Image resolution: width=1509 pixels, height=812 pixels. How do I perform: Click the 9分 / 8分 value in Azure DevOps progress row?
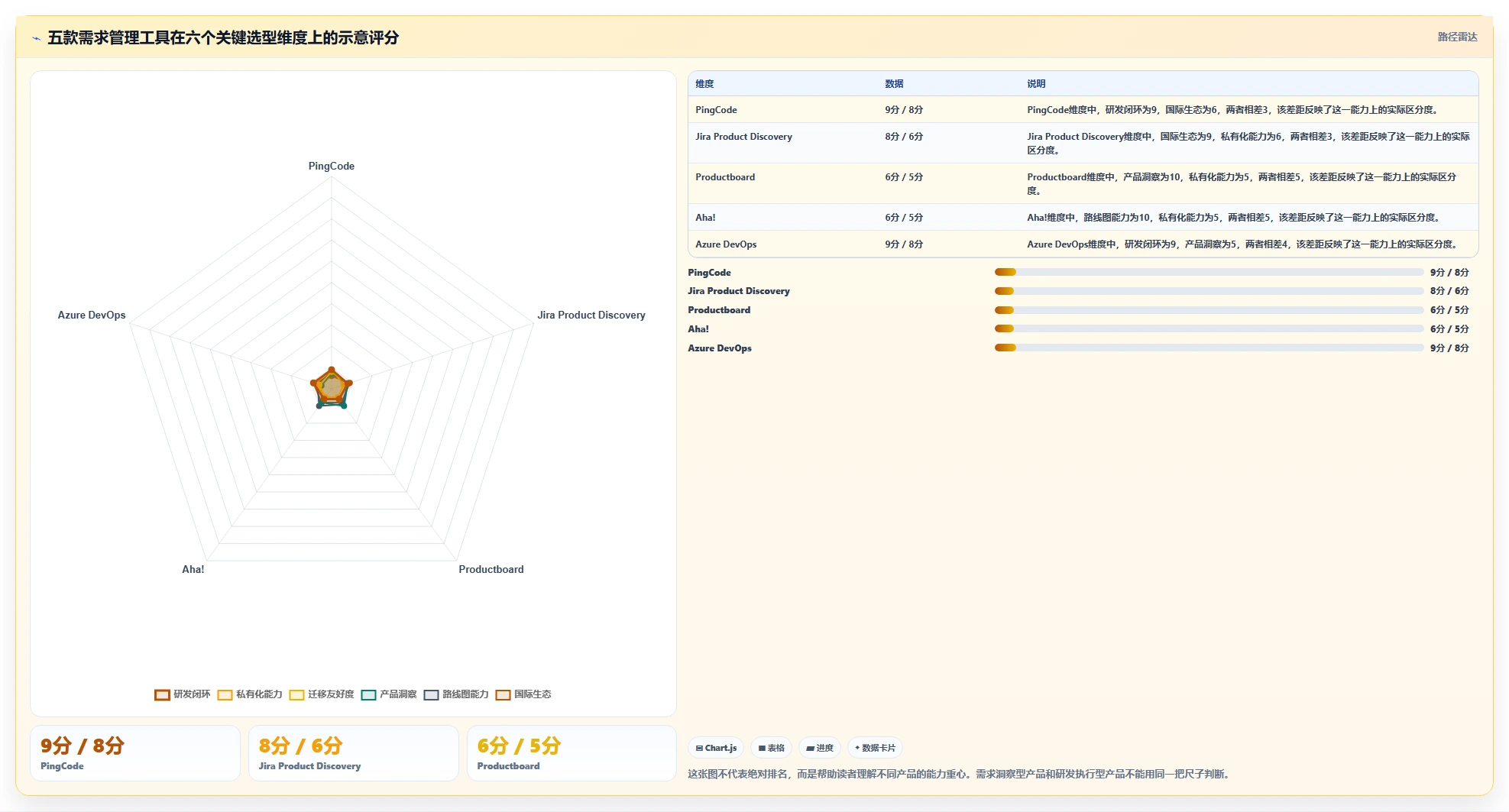[x=1449, y=348]
